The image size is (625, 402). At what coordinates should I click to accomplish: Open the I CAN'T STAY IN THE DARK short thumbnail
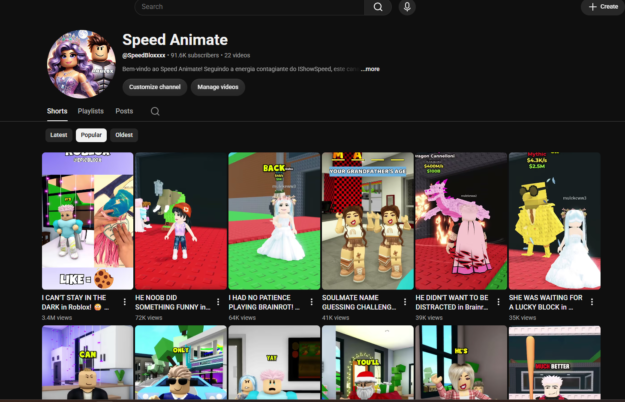pyautogui.click(x=87, y=221)
